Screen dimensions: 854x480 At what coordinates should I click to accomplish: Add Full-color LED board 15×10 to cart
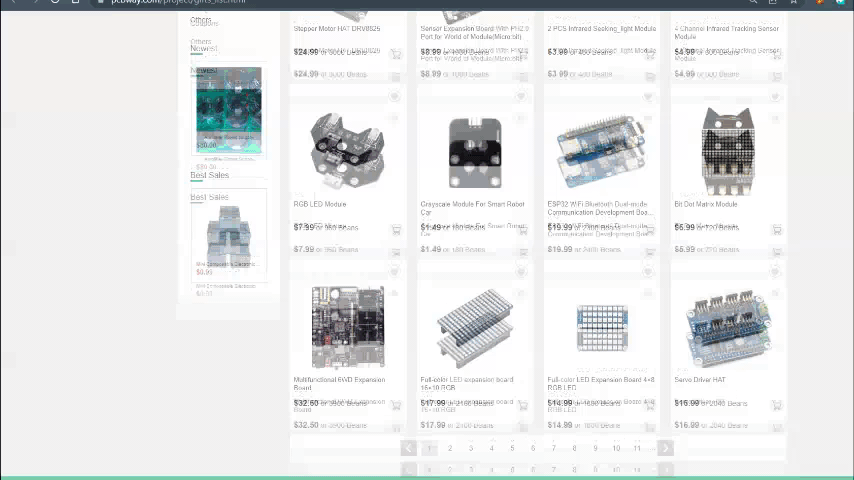523,405
